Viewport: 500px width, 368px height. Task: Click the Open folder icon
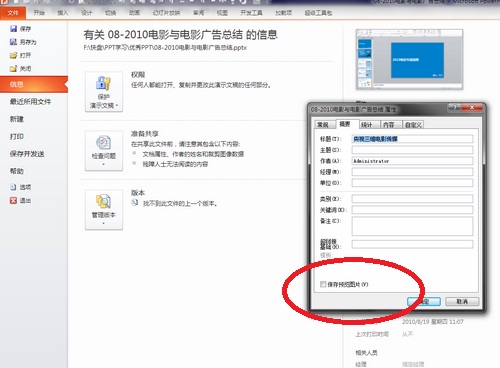(13, 55)
